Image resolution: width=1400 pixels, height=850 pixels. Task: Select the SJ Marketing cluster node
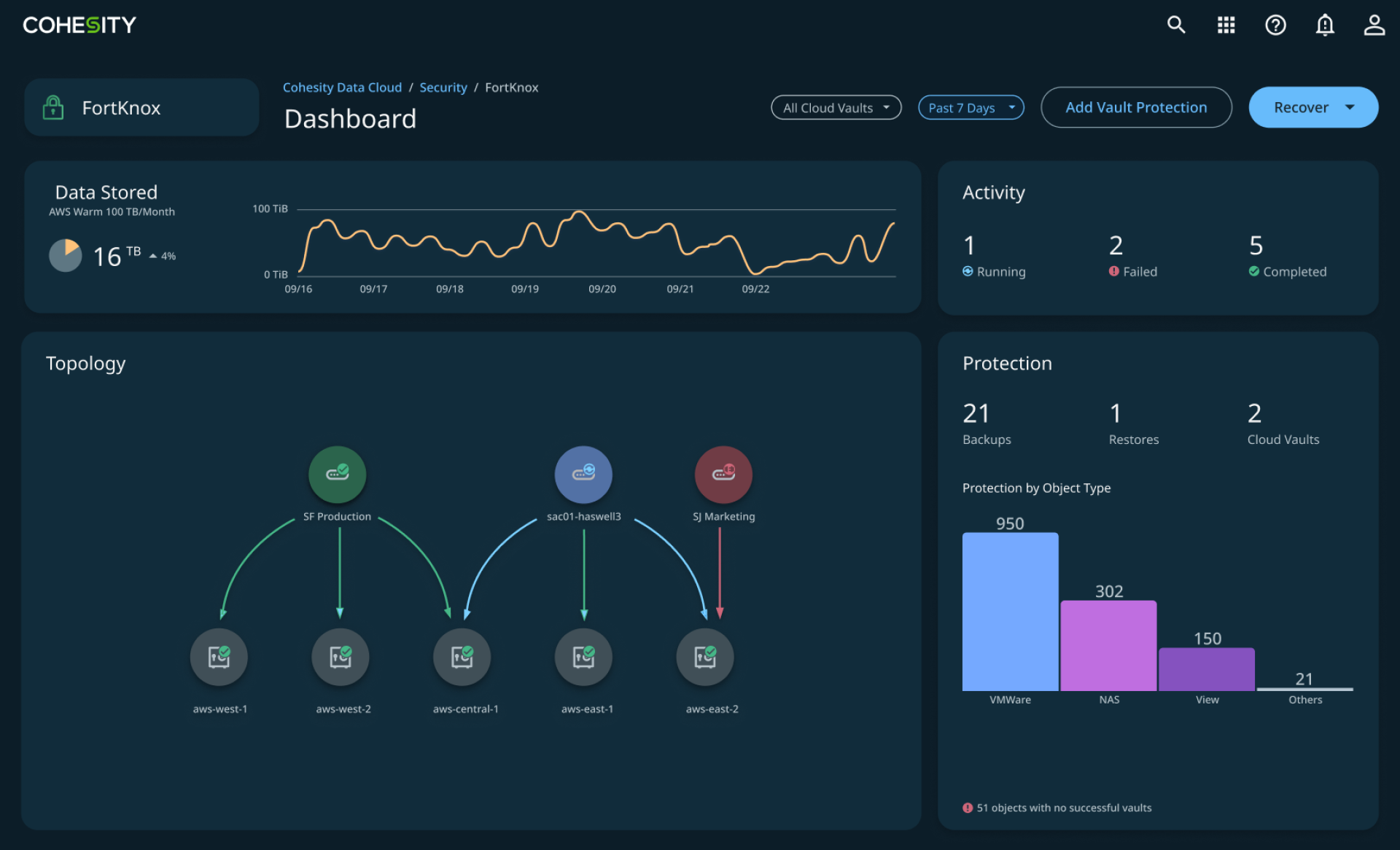pos(723,474)
